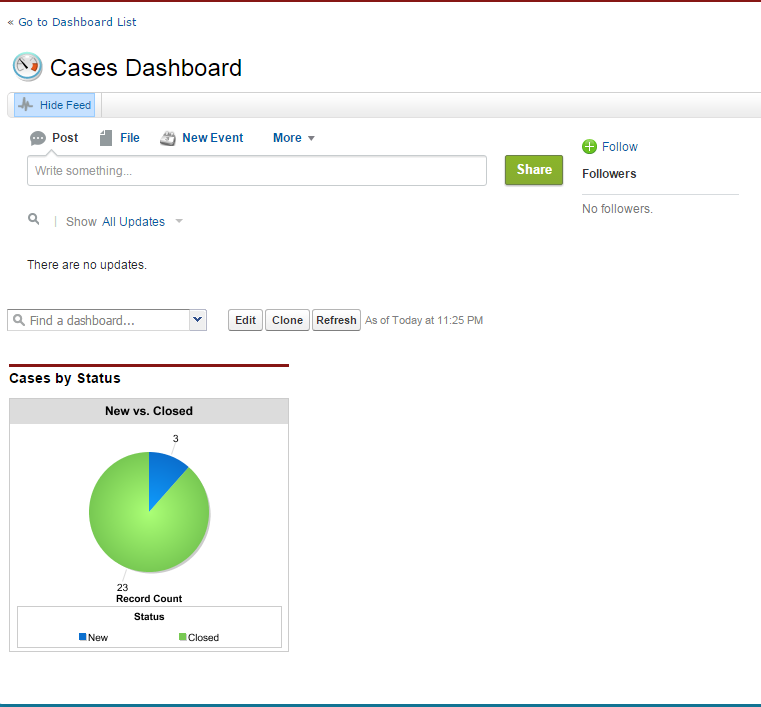Click the All Updates filter link
Screen dimensions: 761x707
(133, 222)
